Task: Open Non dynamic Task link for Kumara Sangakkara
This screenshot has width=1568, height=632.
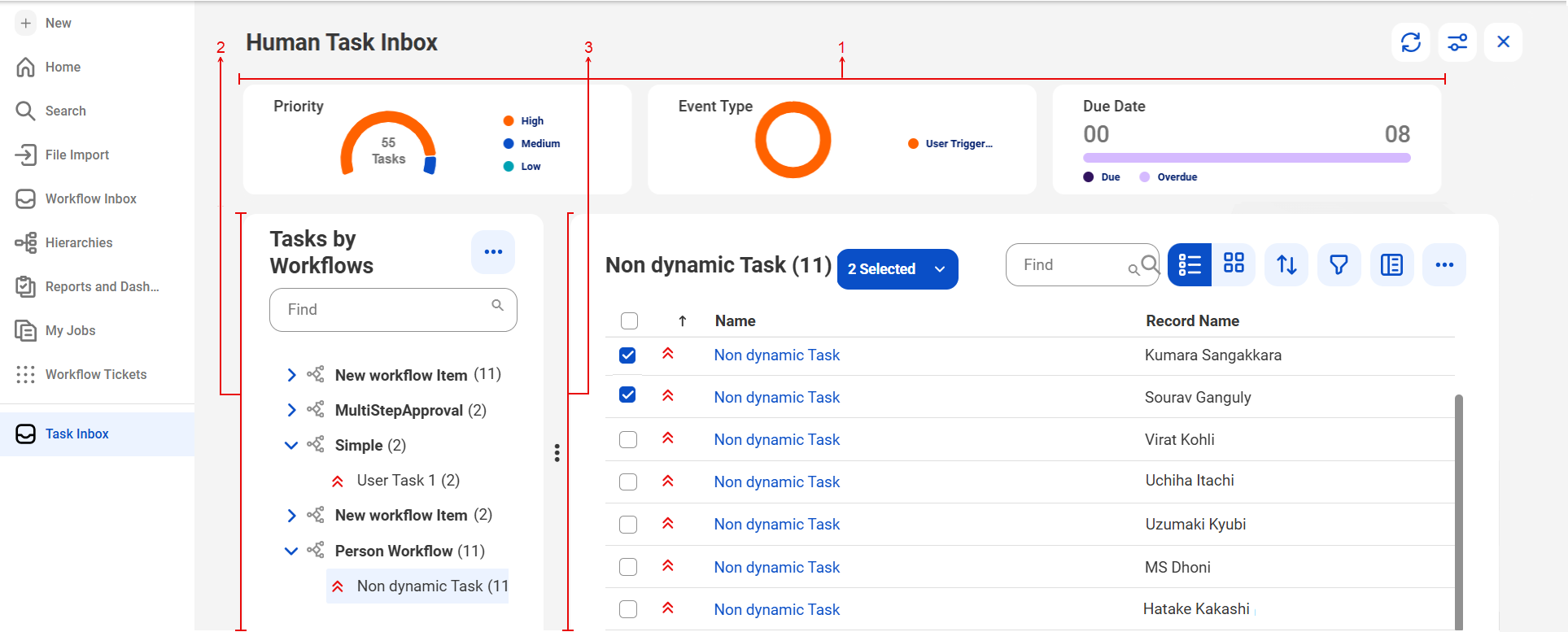Action: 776,355
